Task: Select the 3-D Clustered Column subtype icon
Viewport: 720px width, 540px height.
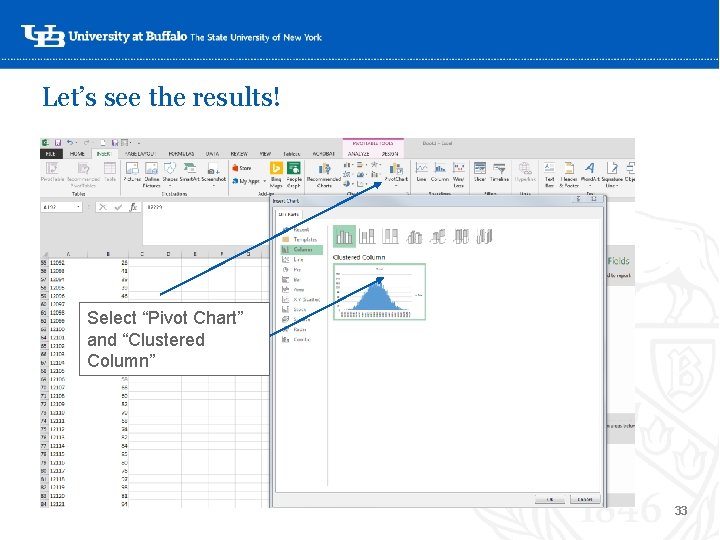Action: click(414, 236)
